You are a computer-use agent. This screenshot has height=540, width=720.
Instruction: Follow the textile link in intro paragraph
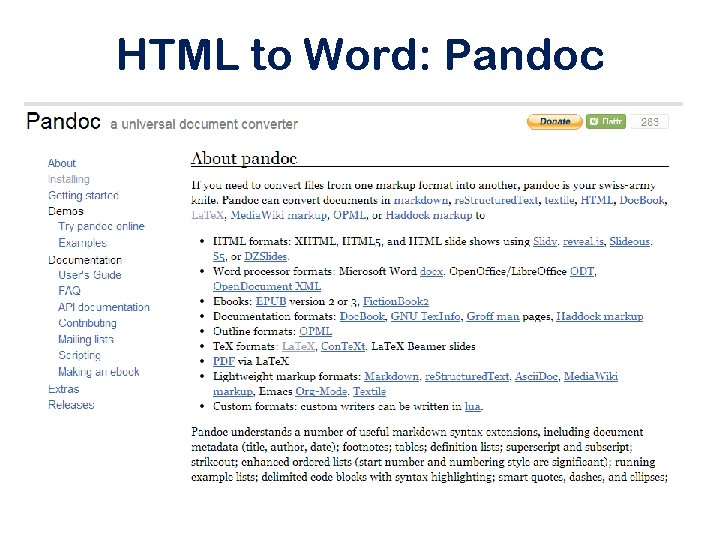559,200
